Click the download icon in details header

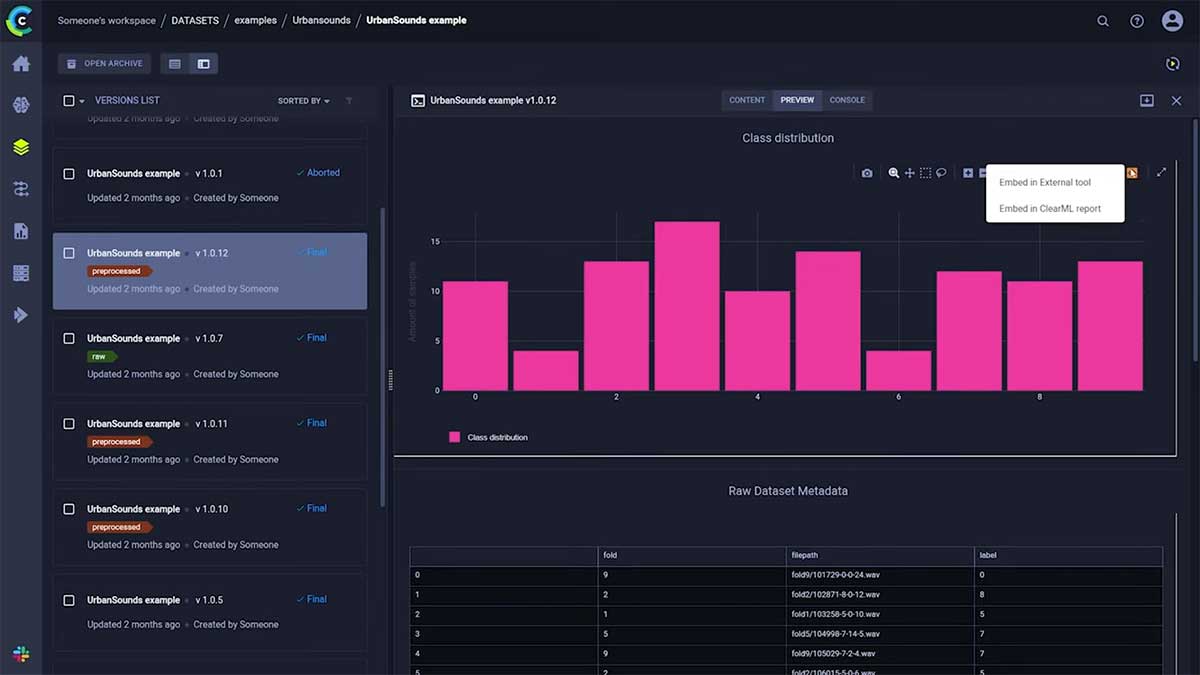tap(1147, 101)
